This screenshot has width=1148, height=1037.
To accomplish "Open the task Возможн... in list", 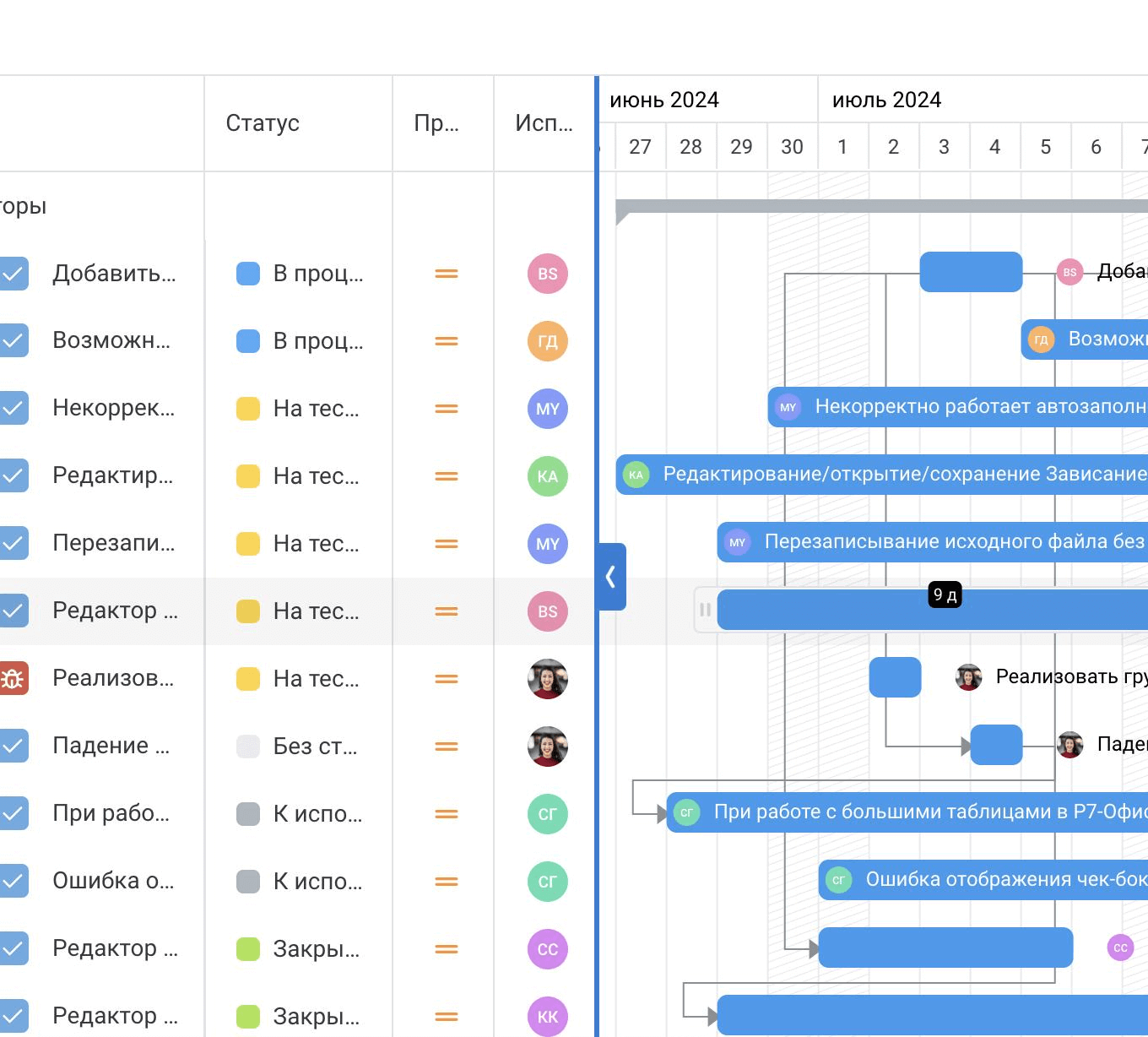I will coord(111,340).
